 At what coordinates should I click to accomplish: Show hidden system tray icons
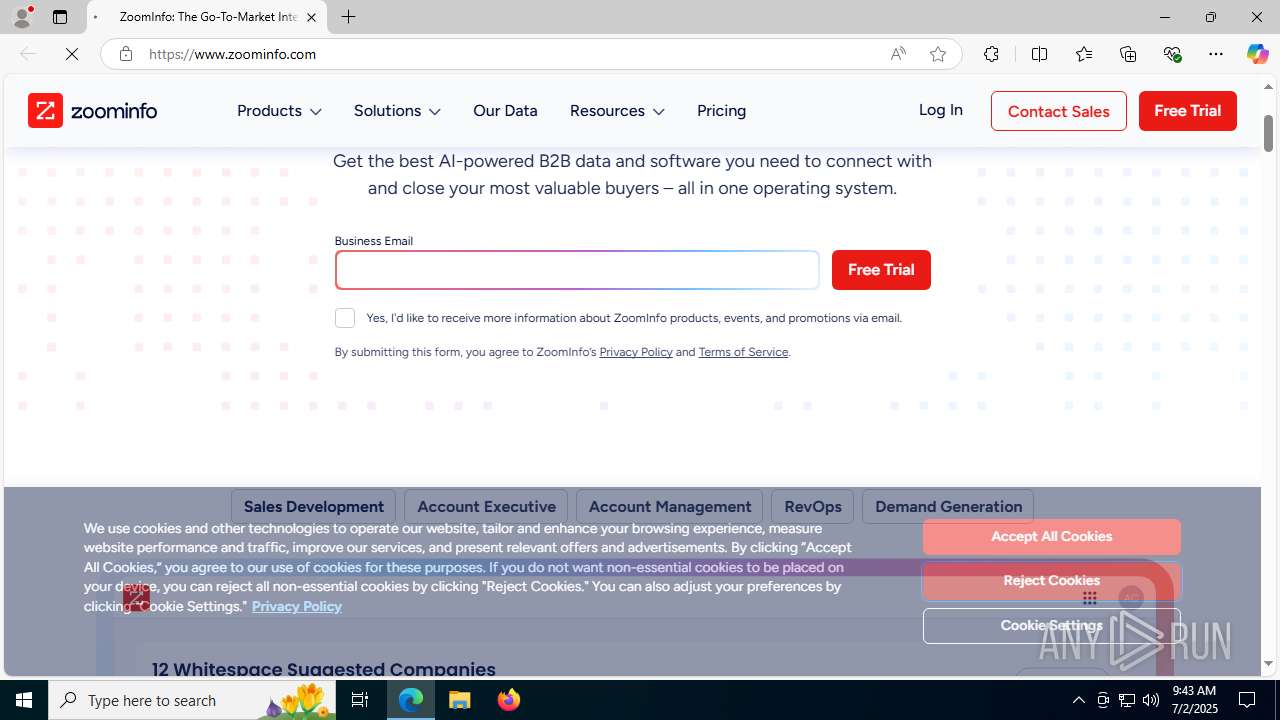point(1078,700)
